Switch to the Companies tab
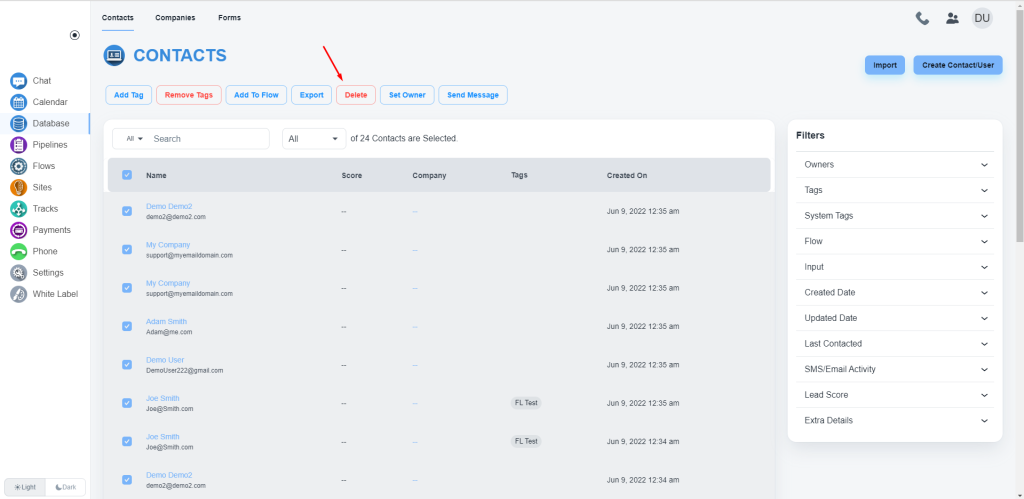The height and width of the screenshot is (499, 1024). click(175, 18)
